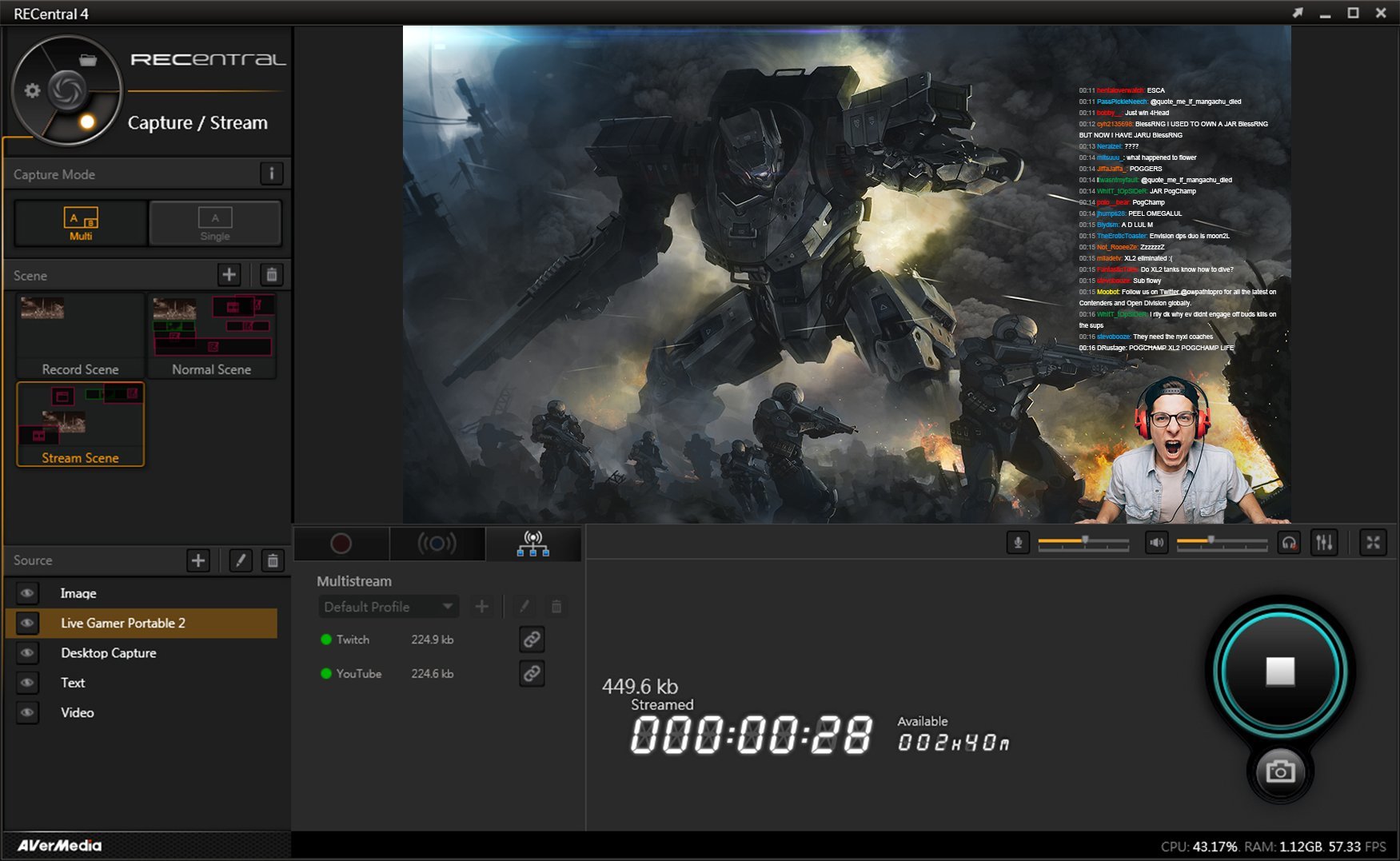Image resolution: width=1400 pixels, height=861 pixels.
Task: Click the snapshot camera icon
Action: pos(1279,771)
